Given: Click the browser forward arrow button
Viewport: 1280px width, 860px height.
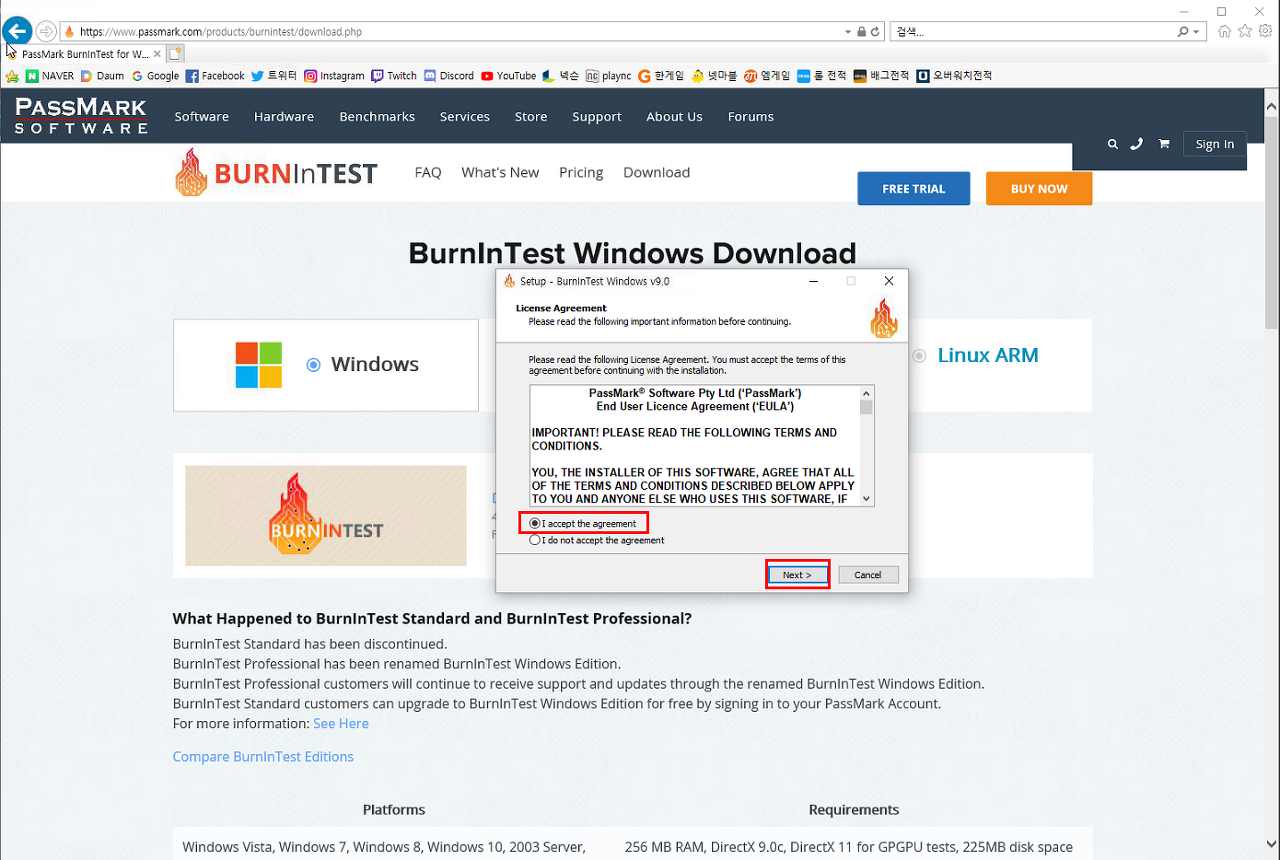Looking at the screenshot, I should (x=46, y=31).
